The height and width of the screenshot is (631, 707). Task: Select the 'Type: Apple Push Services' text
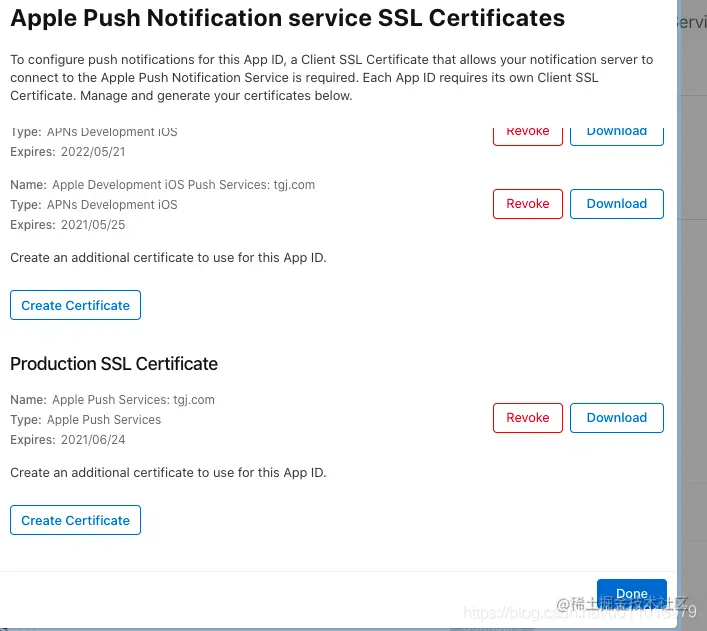click(86, 419)
